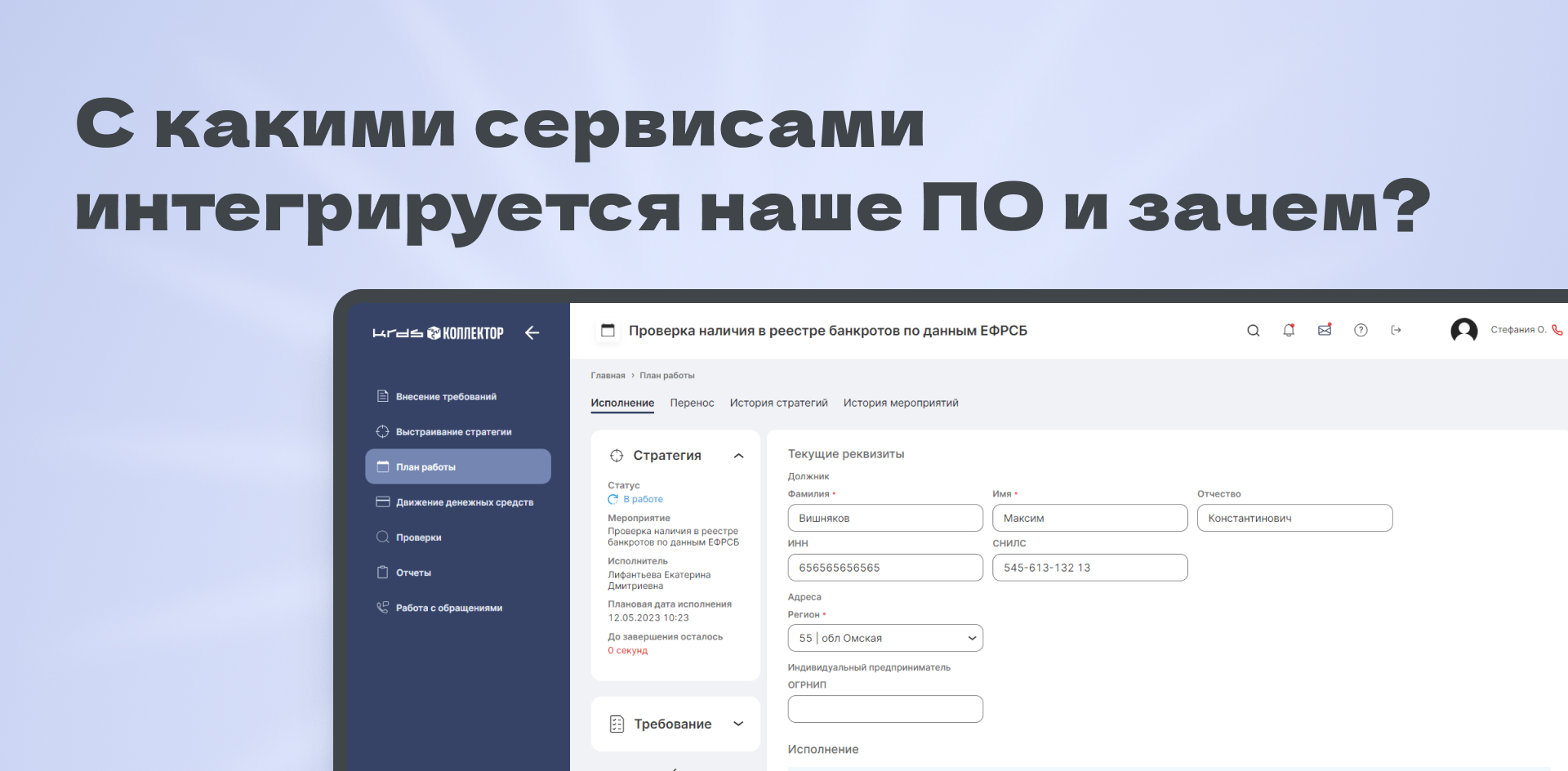The image size is (1568, 771).
Task: Click the ИНН input field
Action: click(x=885, y=568)
